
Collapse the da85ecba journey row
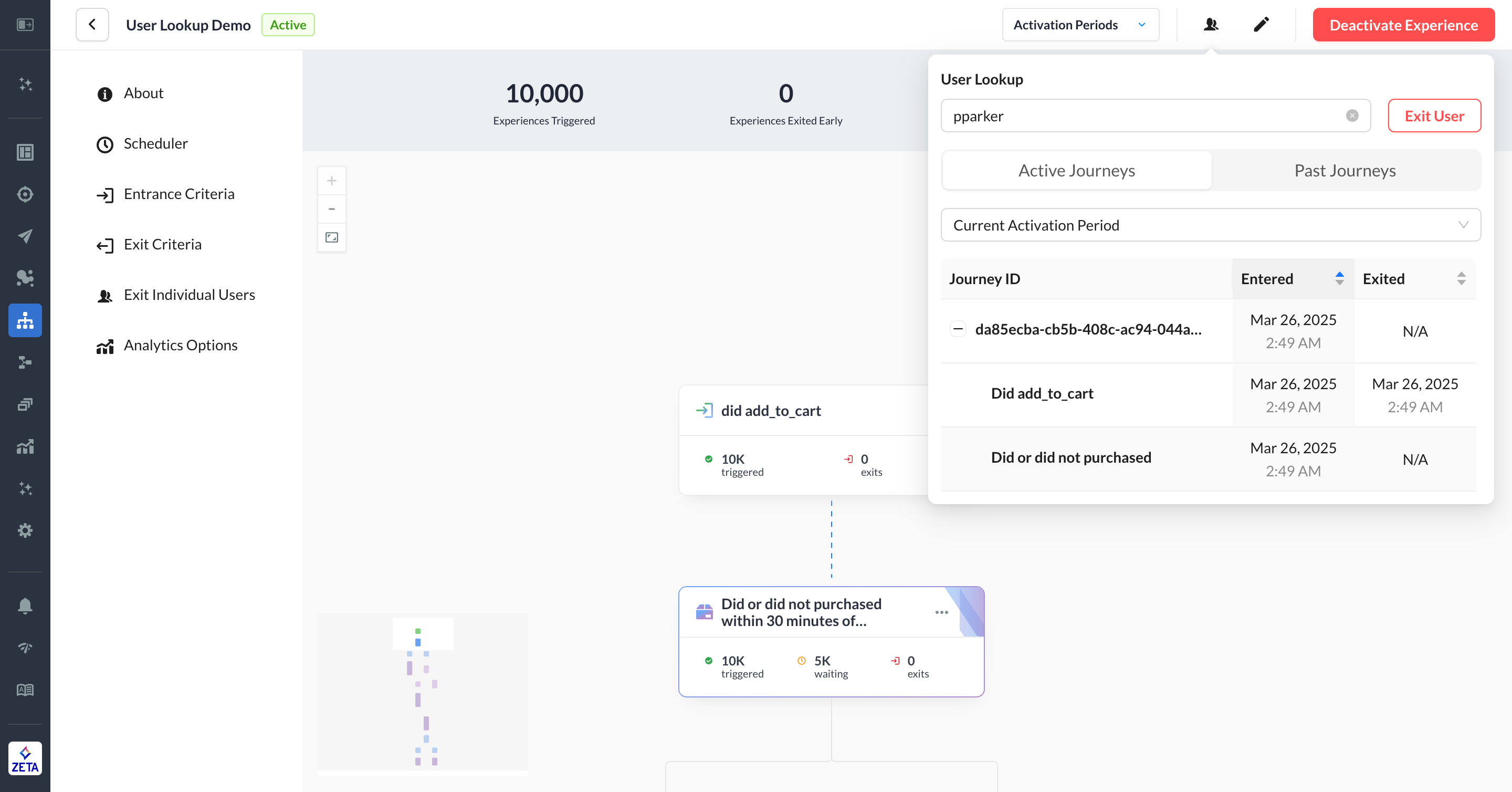[958, 329]
